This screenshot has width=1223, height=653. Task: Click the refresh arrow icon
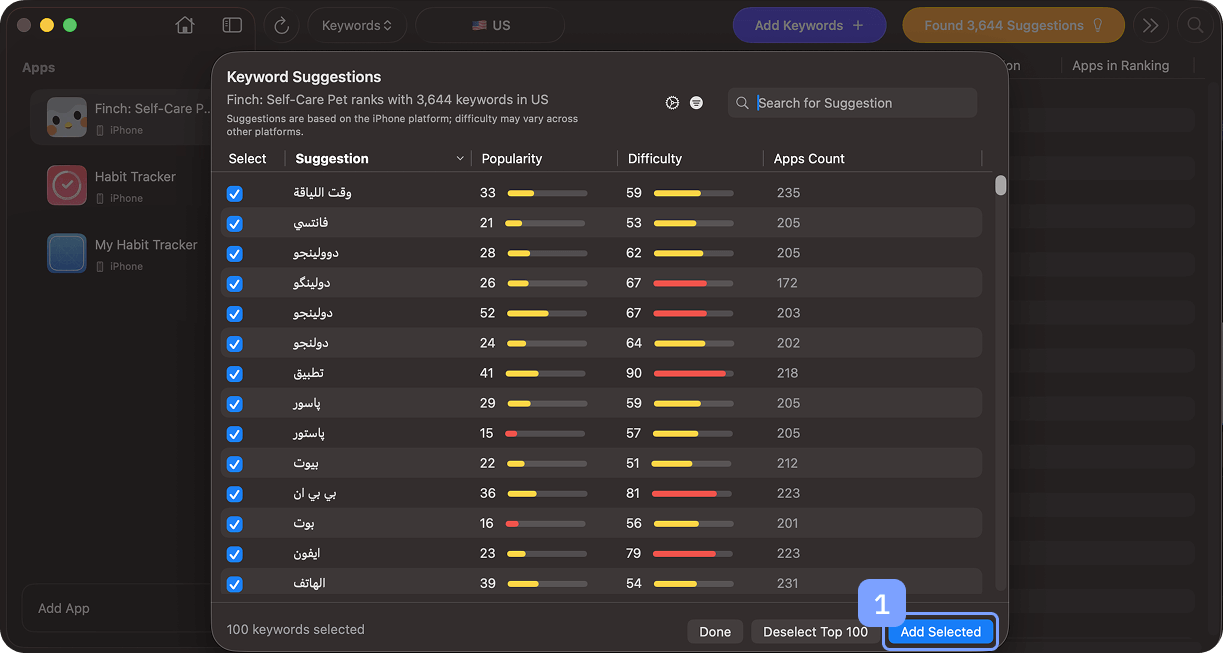(281, 25)
